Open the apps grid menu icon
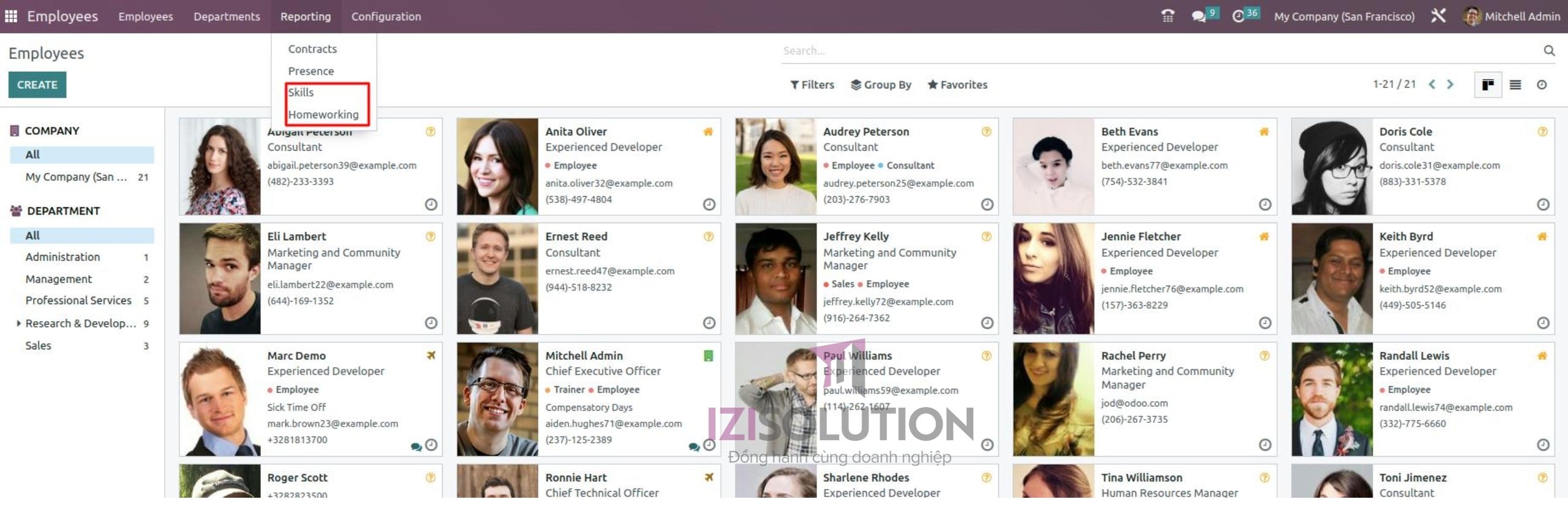 (11, 16)
